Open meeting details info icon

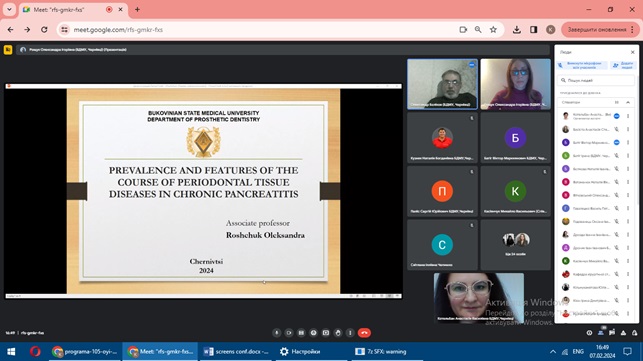589,333
